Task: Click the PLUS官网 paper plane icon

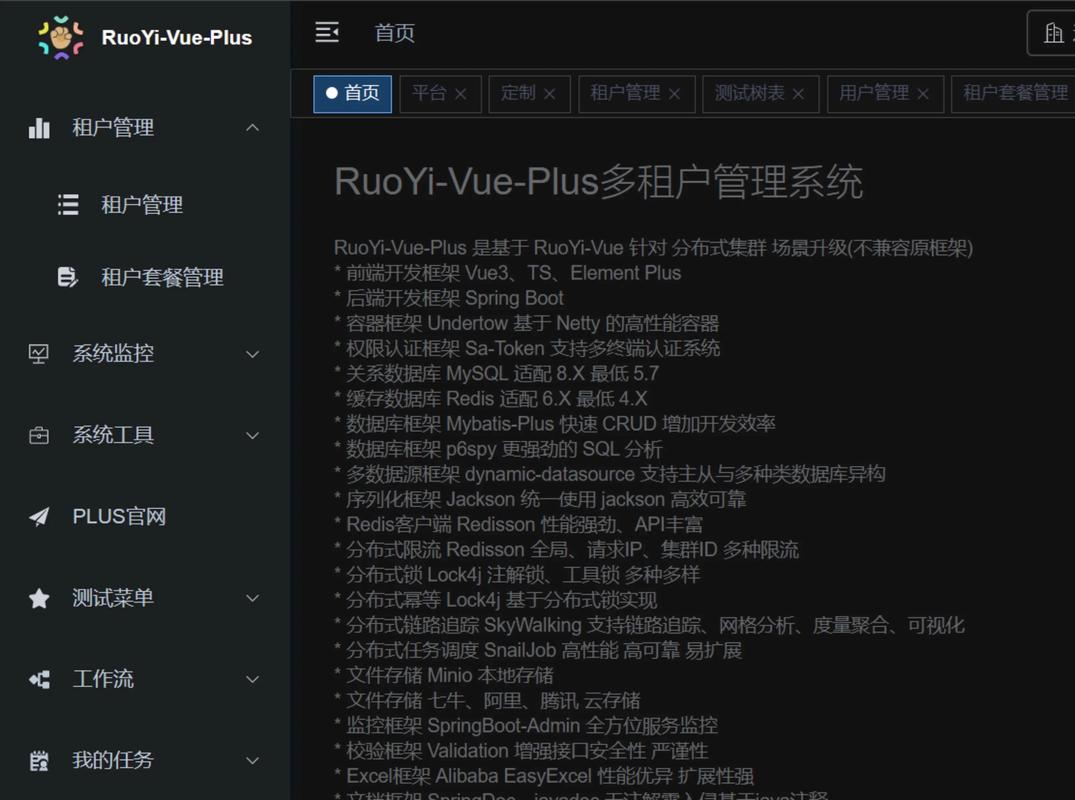Action: coord(39,516)
